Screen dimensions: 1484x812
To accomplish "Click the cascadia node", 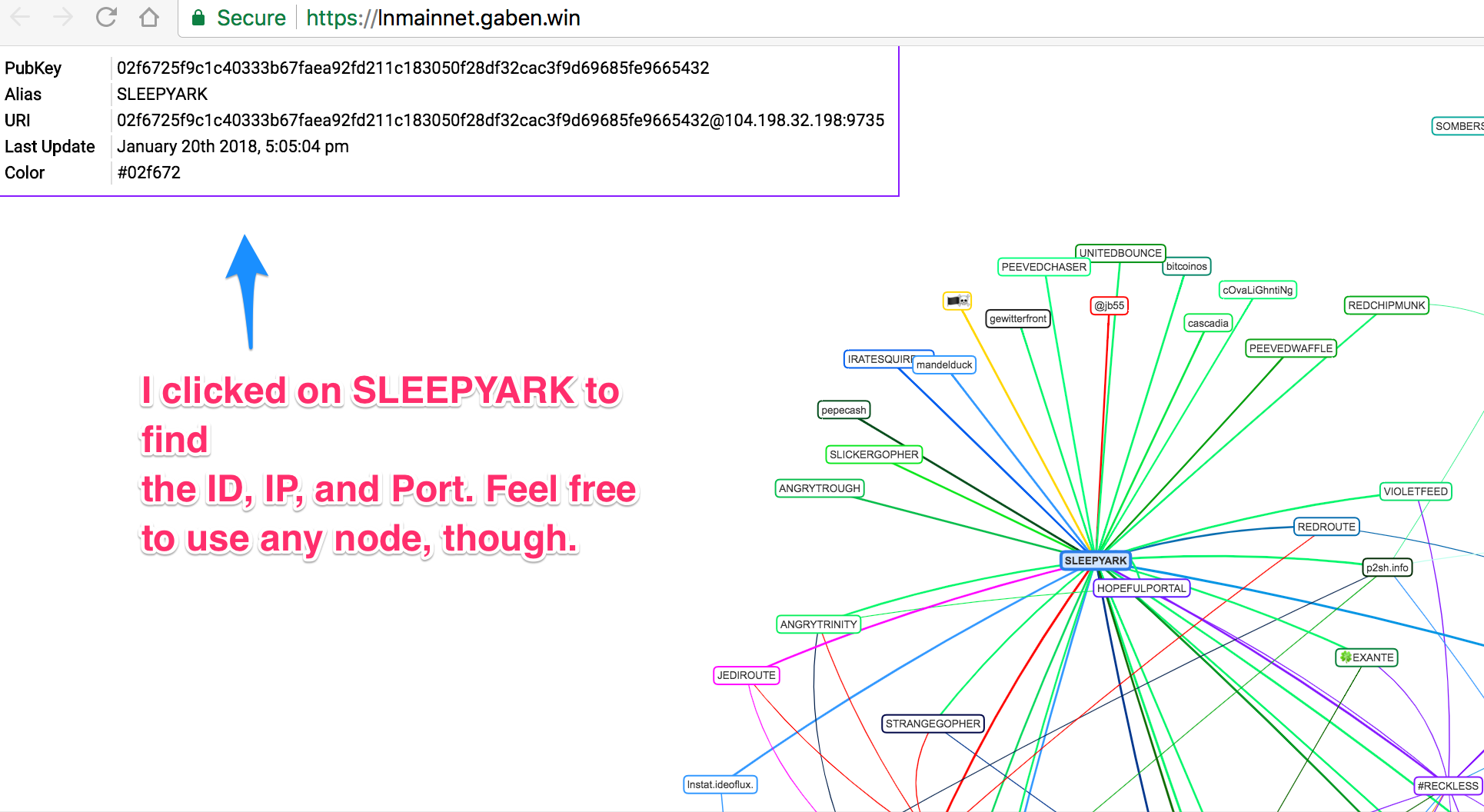I will coord(1208,323).
